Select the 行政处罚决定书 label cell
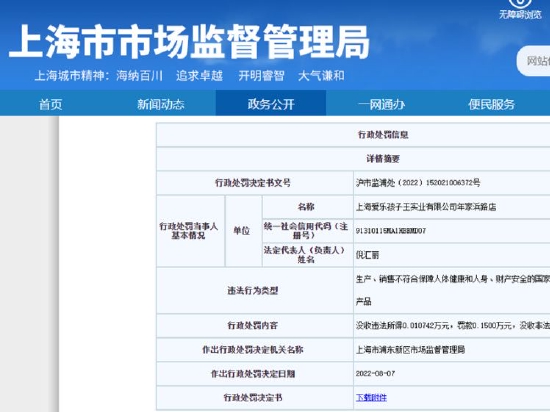Screen dimensions: 550x412 (x=255, y=398)
